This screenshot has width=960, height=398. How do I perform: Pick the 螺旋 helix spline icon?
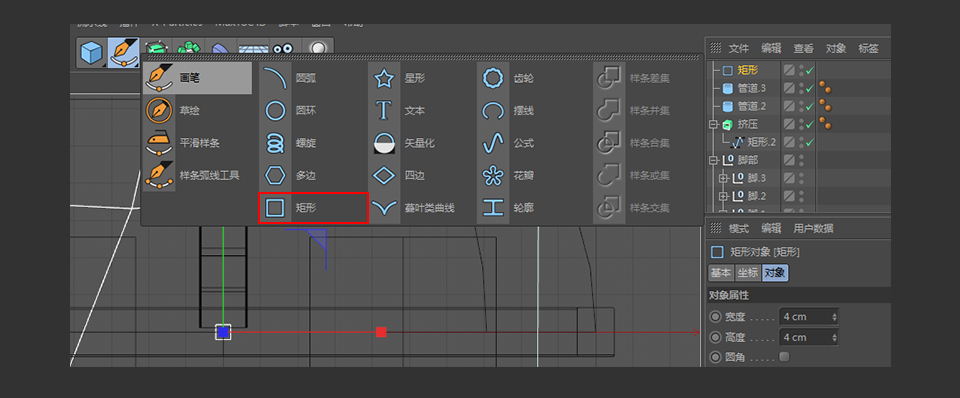[x=275, y=143]
